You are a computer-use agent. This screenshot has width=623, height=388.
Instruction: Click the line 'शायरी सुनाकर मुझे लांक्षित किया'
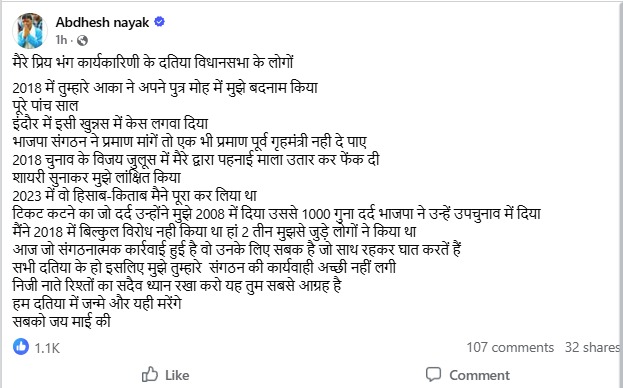[97, 178]
